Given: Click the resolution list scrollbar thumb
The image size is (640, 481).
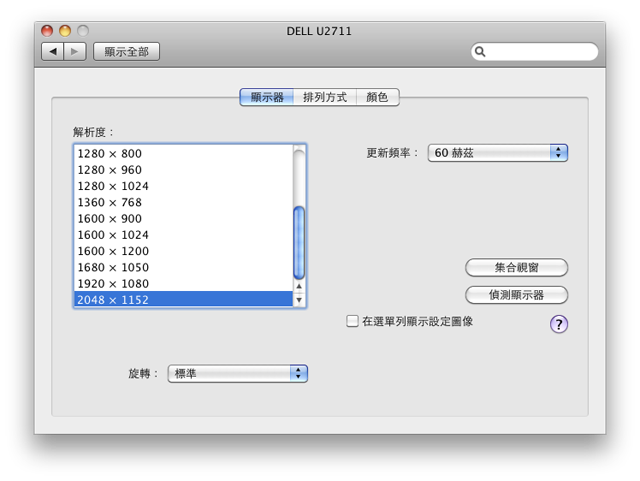Looking at the screenshot, I should (299, 243).
